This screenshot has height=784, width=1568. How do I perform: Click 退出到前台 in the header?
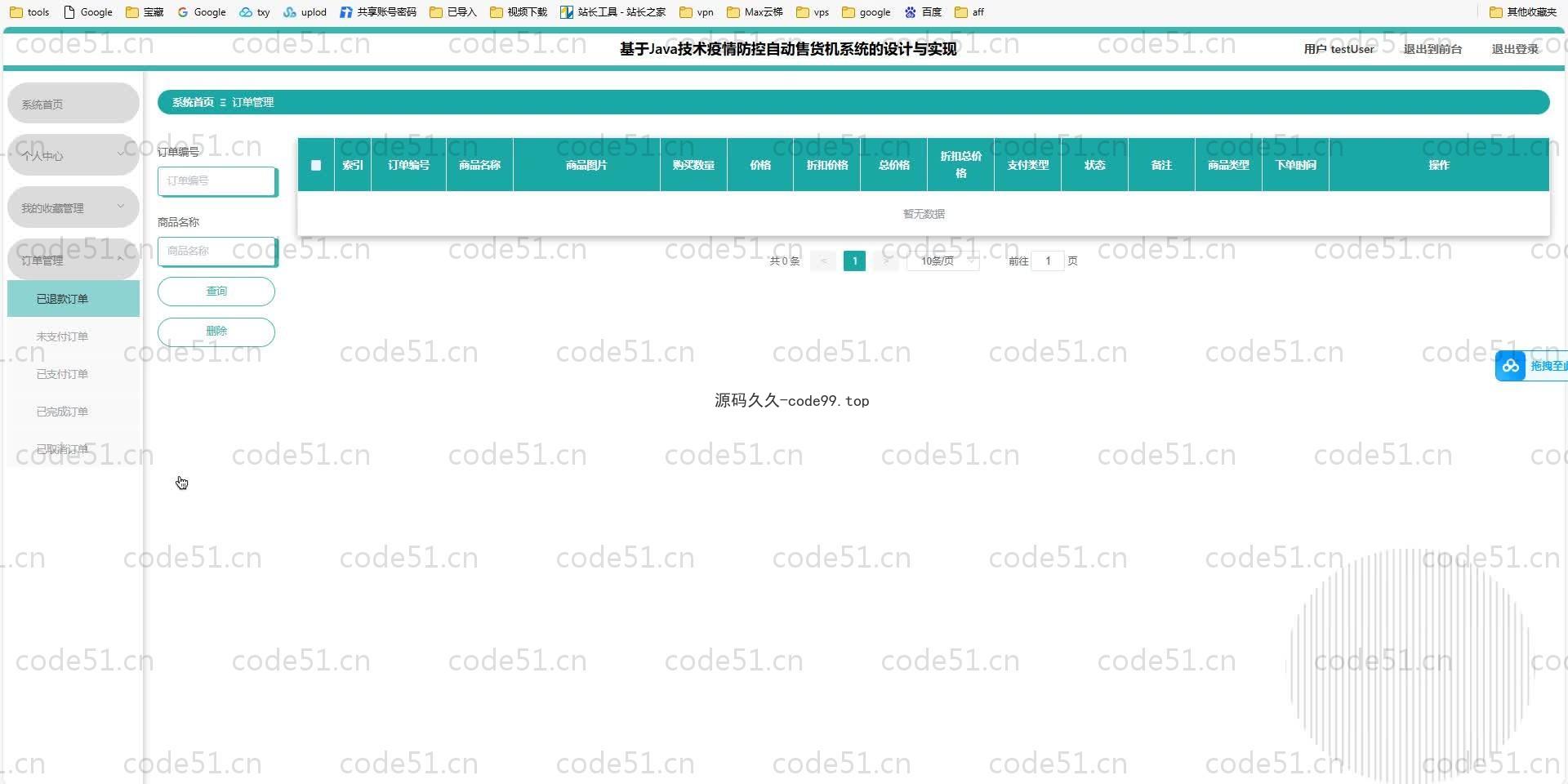pyautogui.click(x=1432, y=49)
